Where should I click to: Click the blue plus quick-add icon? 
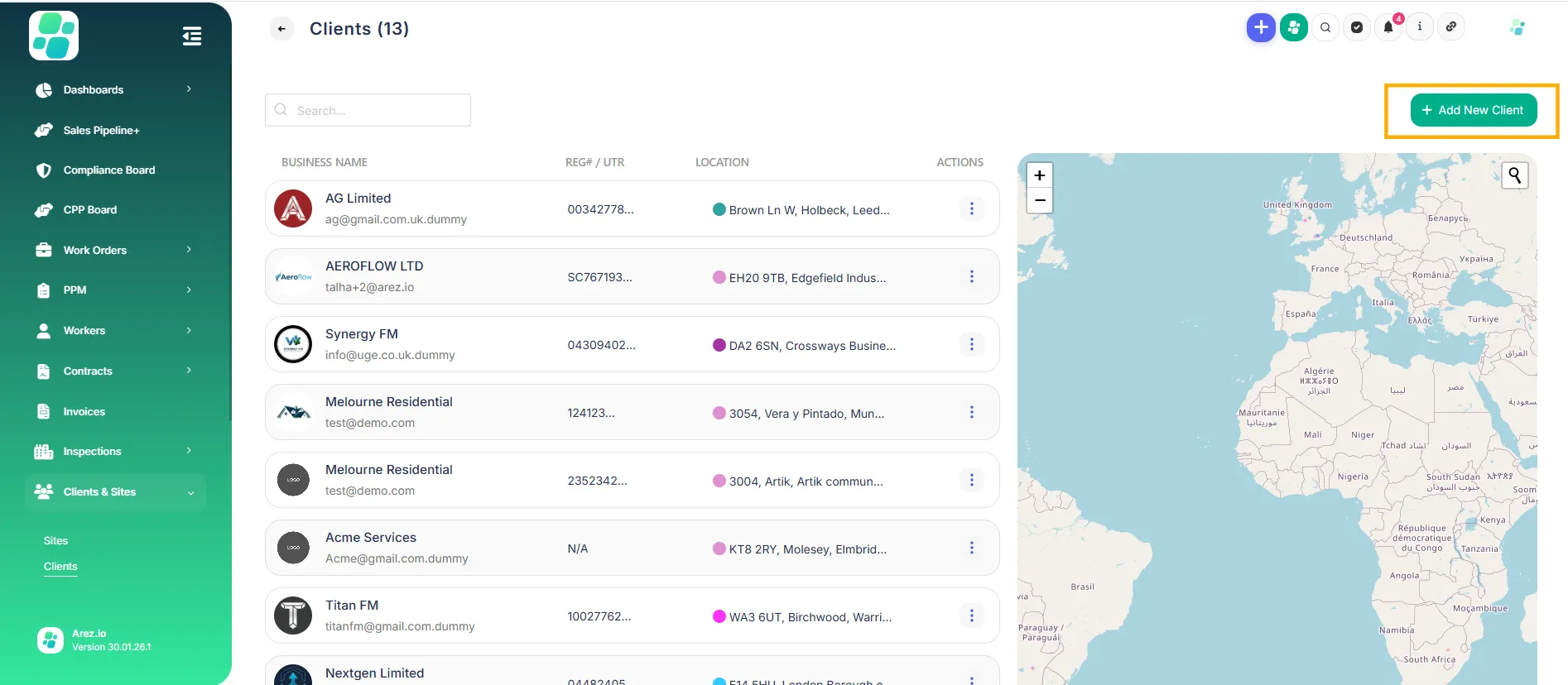pyautogui.click(x=1261, y=27)
